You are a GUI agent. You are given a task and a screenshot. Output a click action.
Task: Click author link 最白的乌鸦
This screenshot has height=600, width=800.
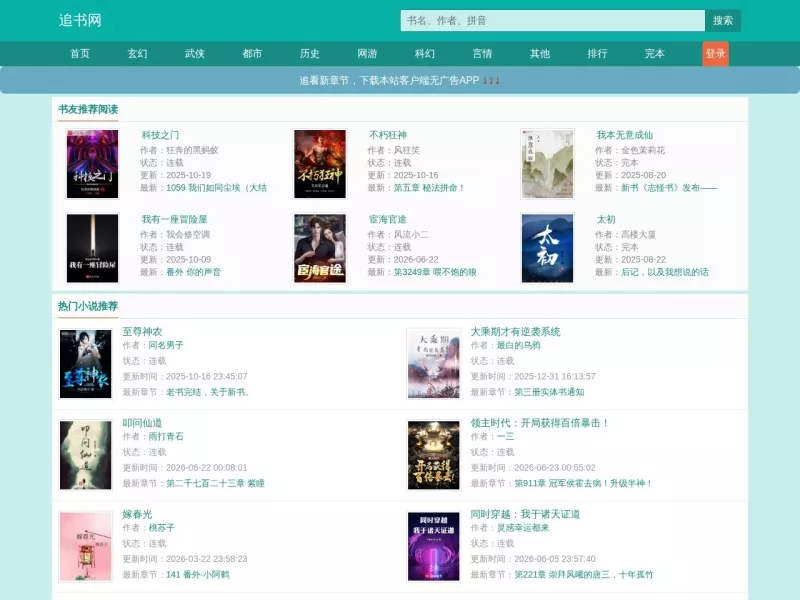pos(518,345)
